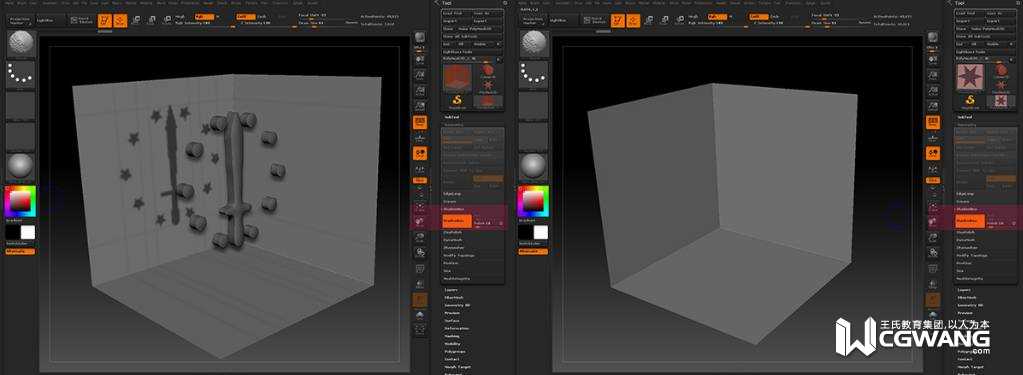The image size is (1023, 375).
Task: Toggle the orange Local button in left window
Action: (x=420, y=153)
